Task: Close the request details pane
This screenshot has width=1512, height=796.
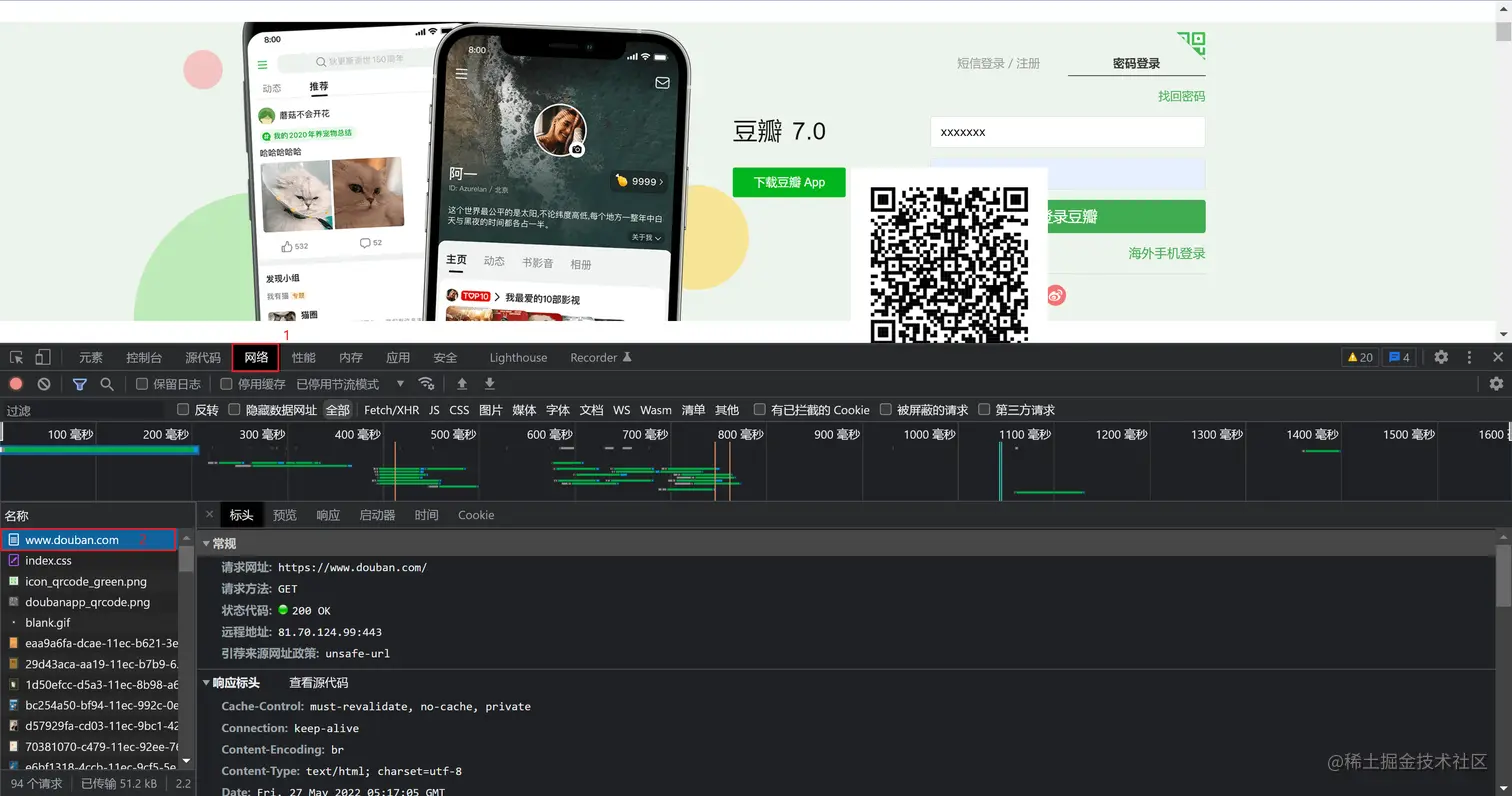Action: [210, 515]
